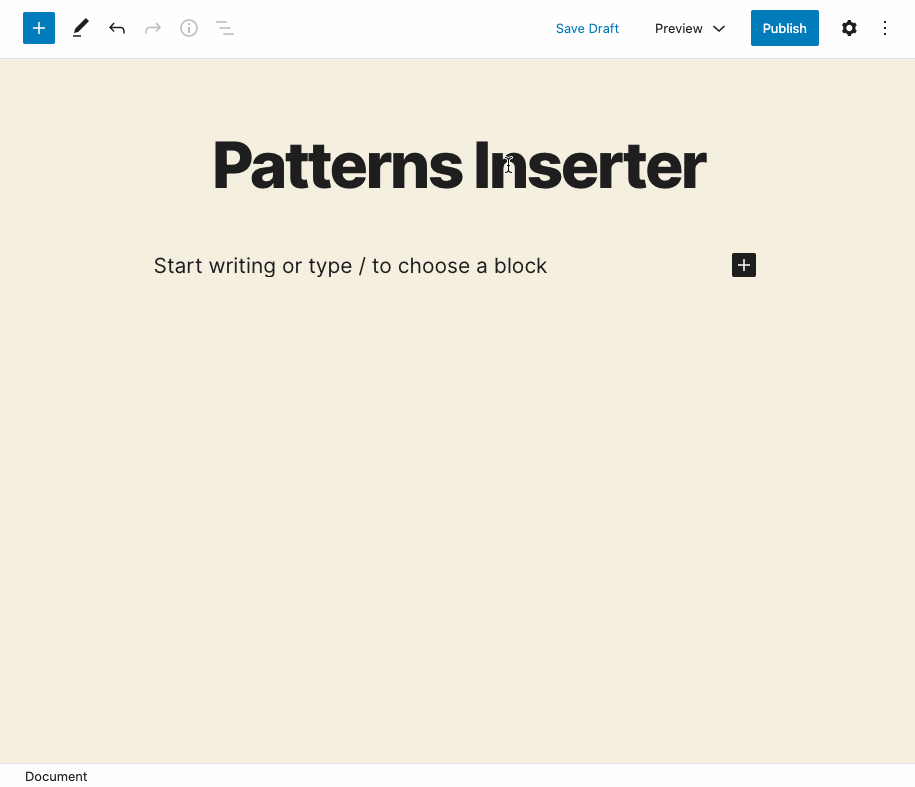Toggle the Settings gear sidebar
The image size is (915, 787).
[x=849, y=28]
